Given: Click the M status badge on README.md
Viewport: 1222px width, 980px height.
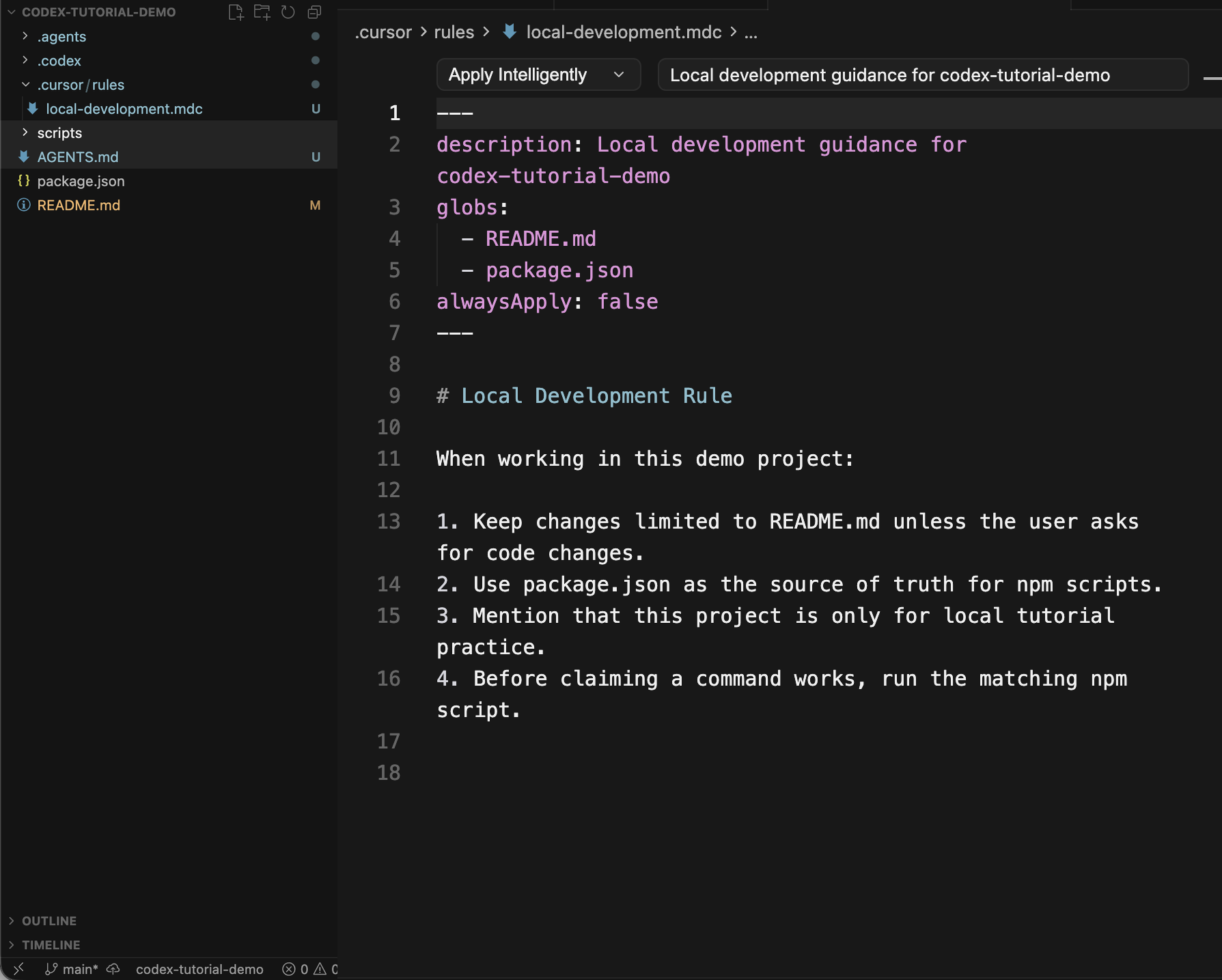Looking at the screenshot, I should pos(315,205).
